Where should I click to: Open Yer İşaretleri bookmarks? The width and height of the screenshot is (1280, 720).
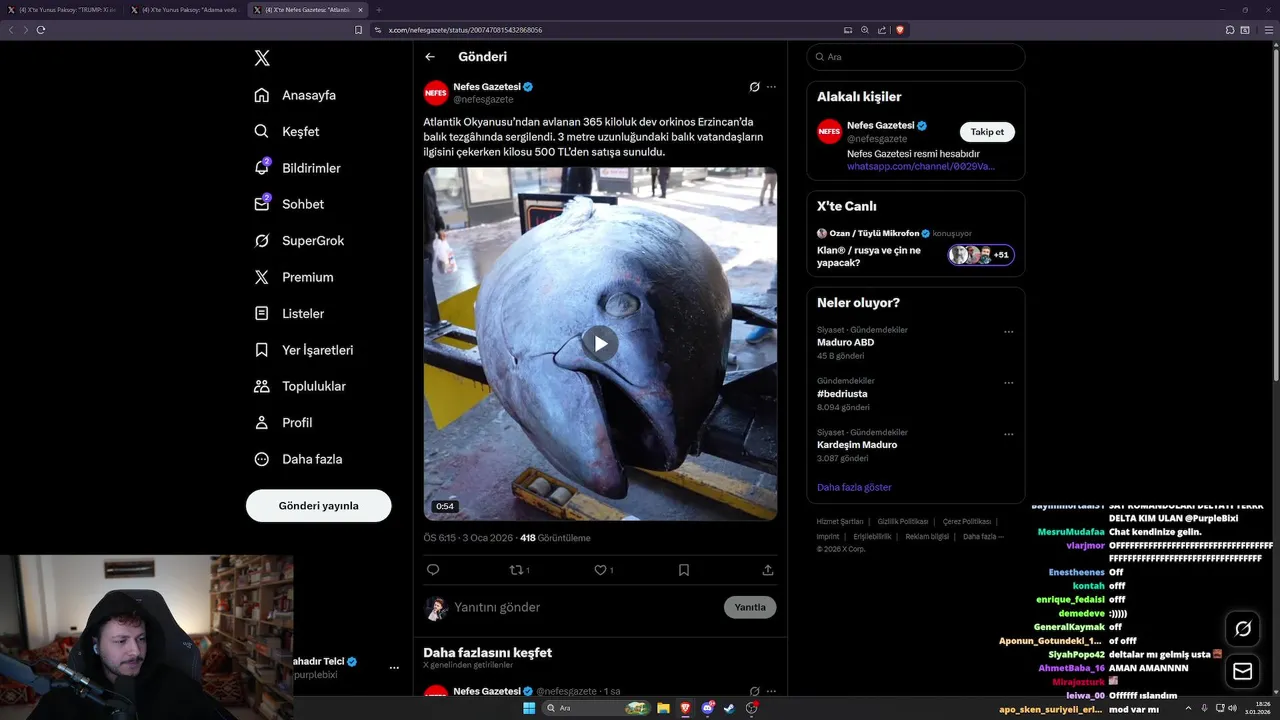click(x=303, y=350)
